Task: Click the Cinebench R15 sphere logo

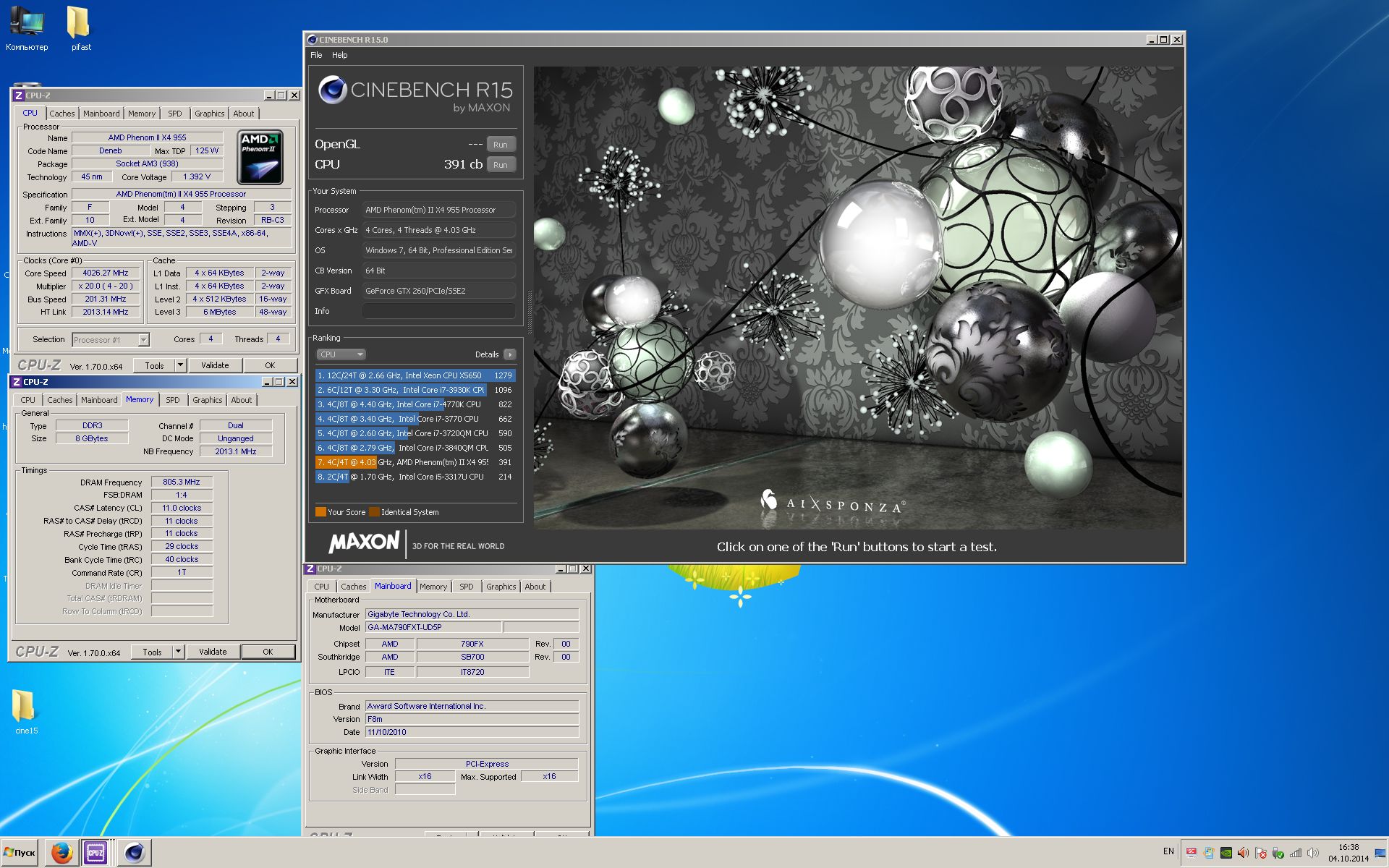Action: point(333,90)
